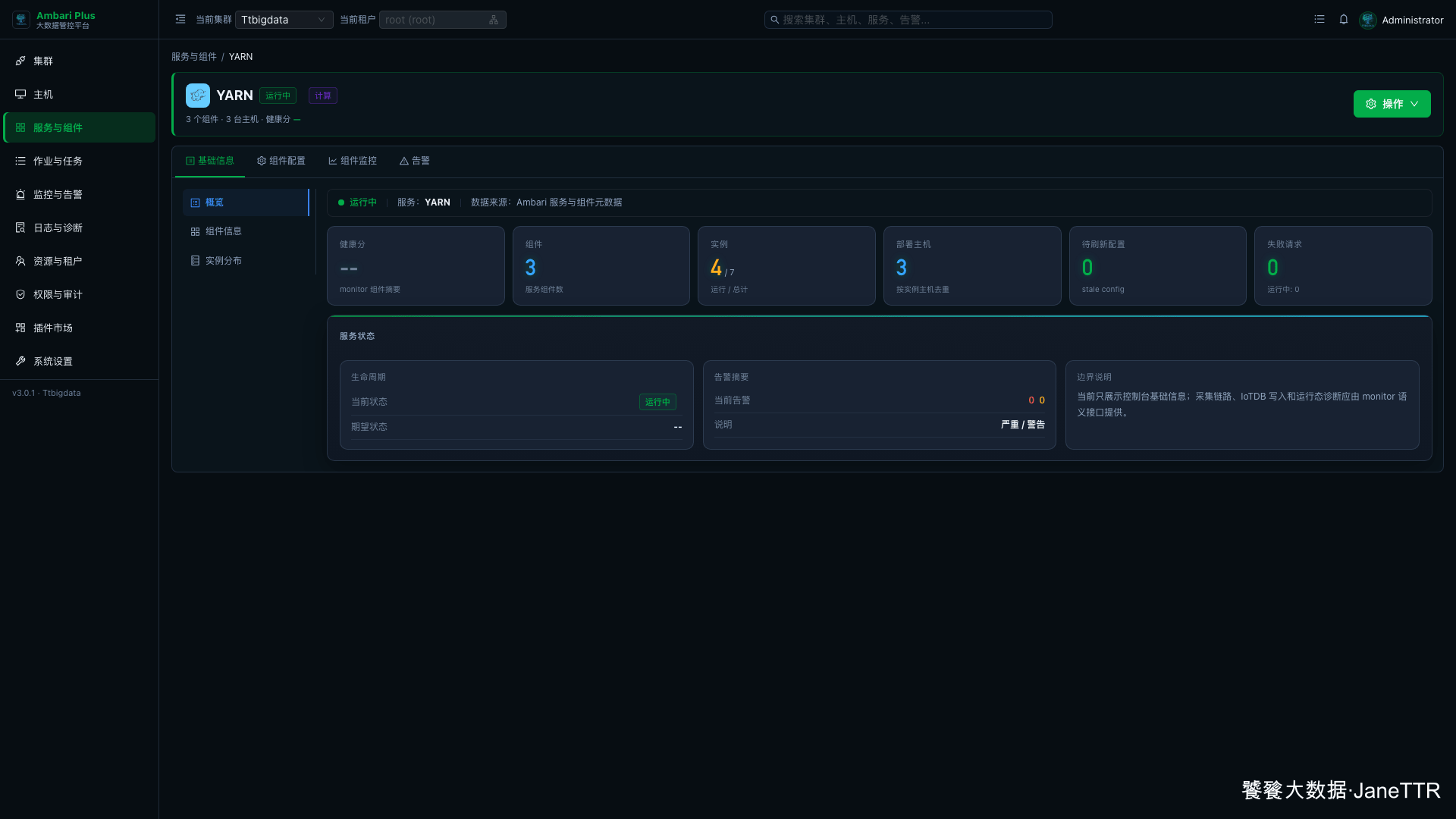The height and width of the screenshot is (819, 1456).
Task: Click the gear icon on the 操作 button
Action: coord(1371,104)
